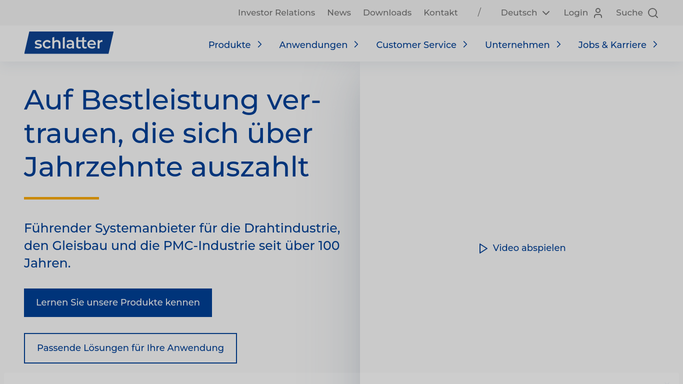
Task: Open the Investor Relations link
Action: click(x=276, y=13)
